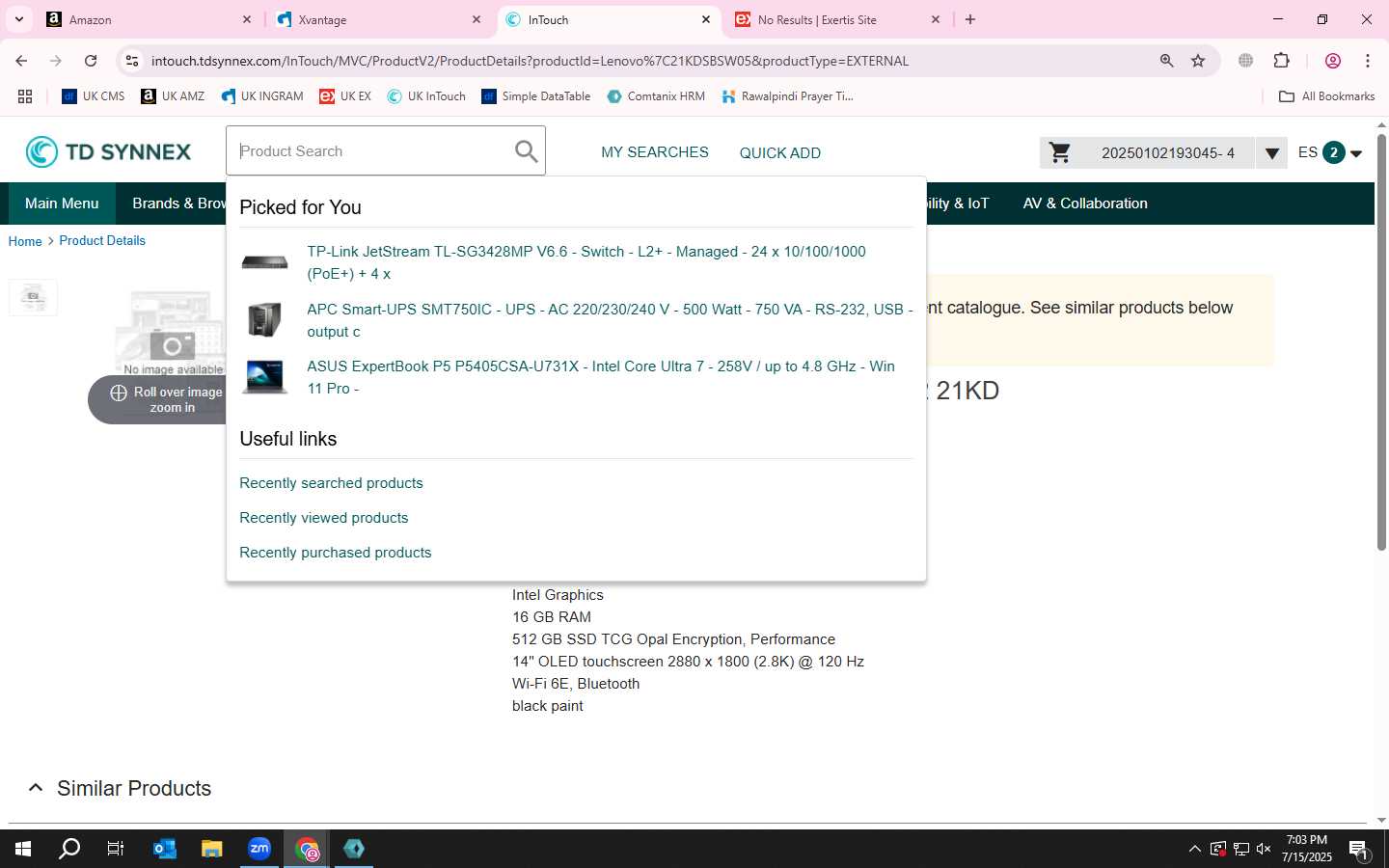The width and height of the screenshot is (1389, 868).
Task: Click the page vertical scrollbar
Action: 1381,342
